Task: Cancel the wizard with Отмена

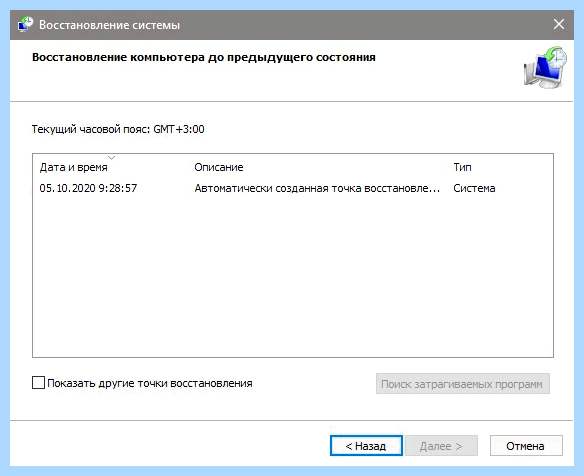Action: (526, 445)
